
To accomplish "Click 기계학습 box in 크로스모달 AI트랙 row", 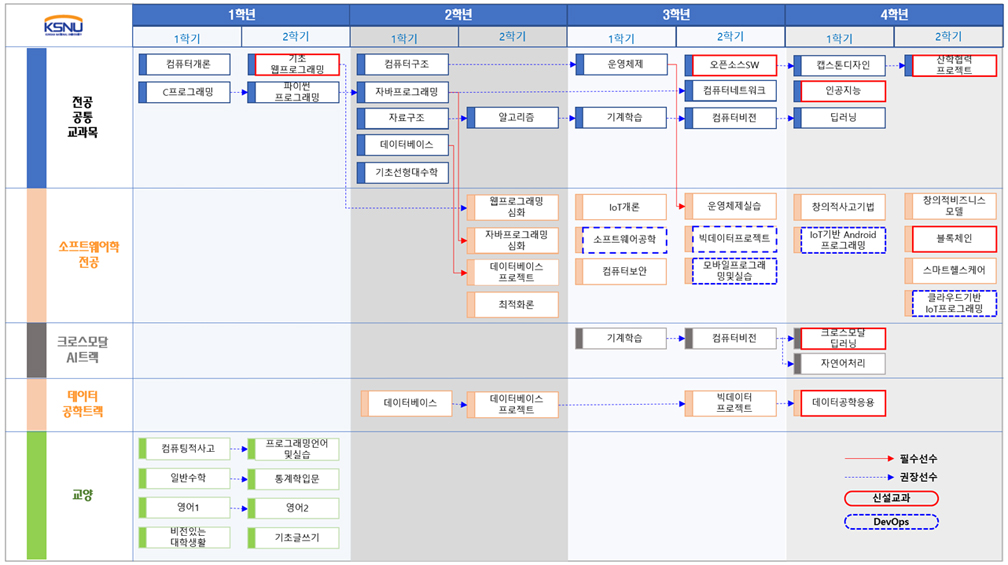I will click(x=621, y=338).
